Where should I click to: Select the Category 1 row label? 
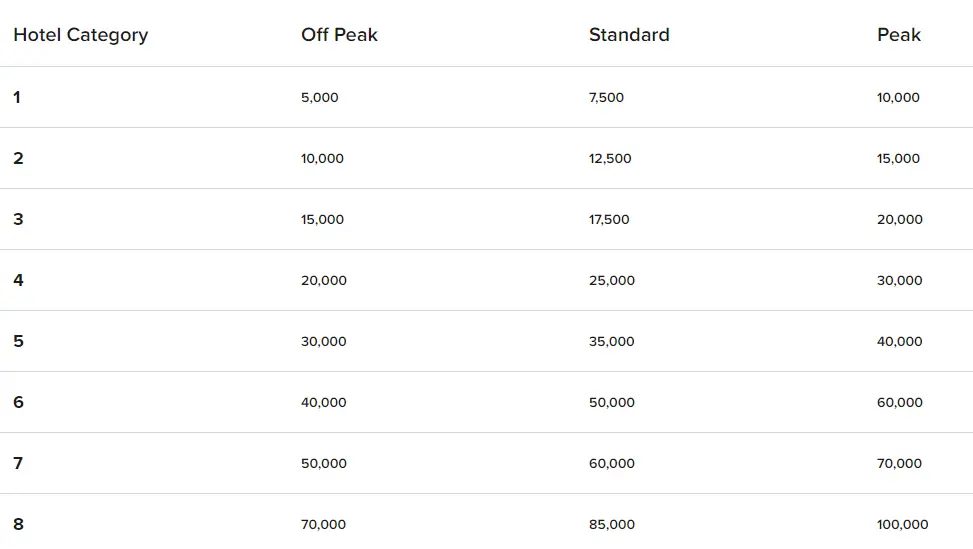(x=17, y=97)
